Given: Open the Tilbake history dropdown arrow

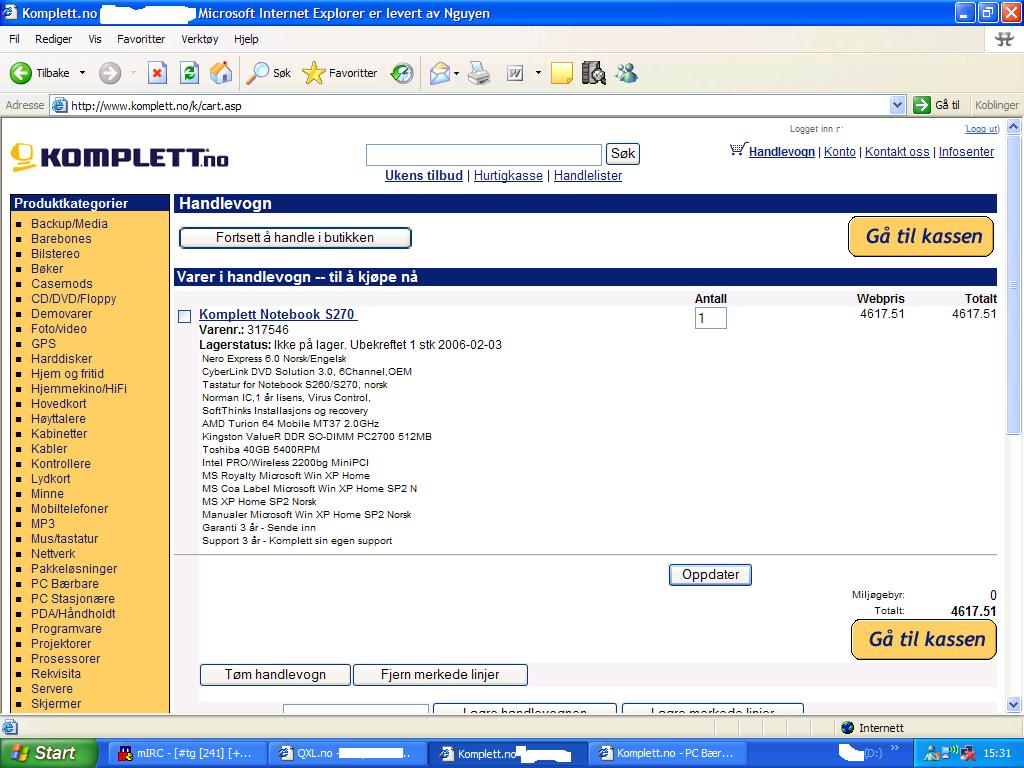Looking at the screenshot, I should (82, 73).
